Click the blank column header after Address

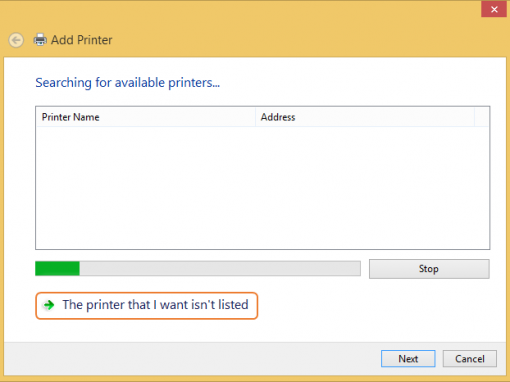(x=482, y=117)
